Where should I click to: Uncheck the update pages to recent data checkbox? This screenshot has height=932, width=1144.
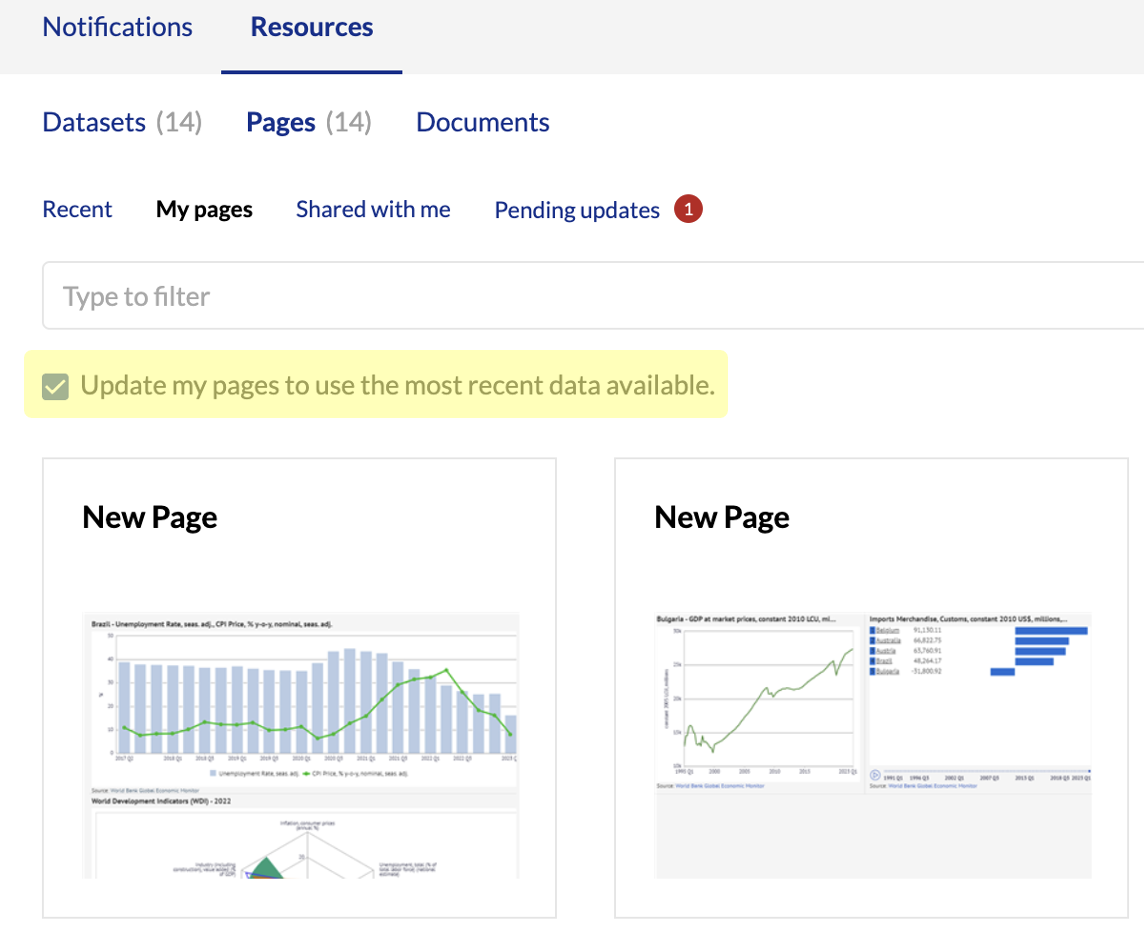pyautogui.click(x=55, y=386)
